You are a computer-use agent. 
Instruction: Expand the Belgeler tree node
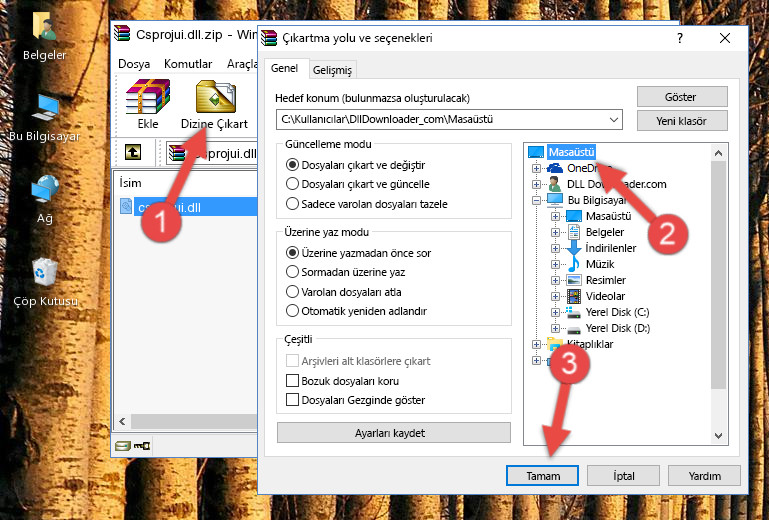pyautogui.click(x=555, y=232)
